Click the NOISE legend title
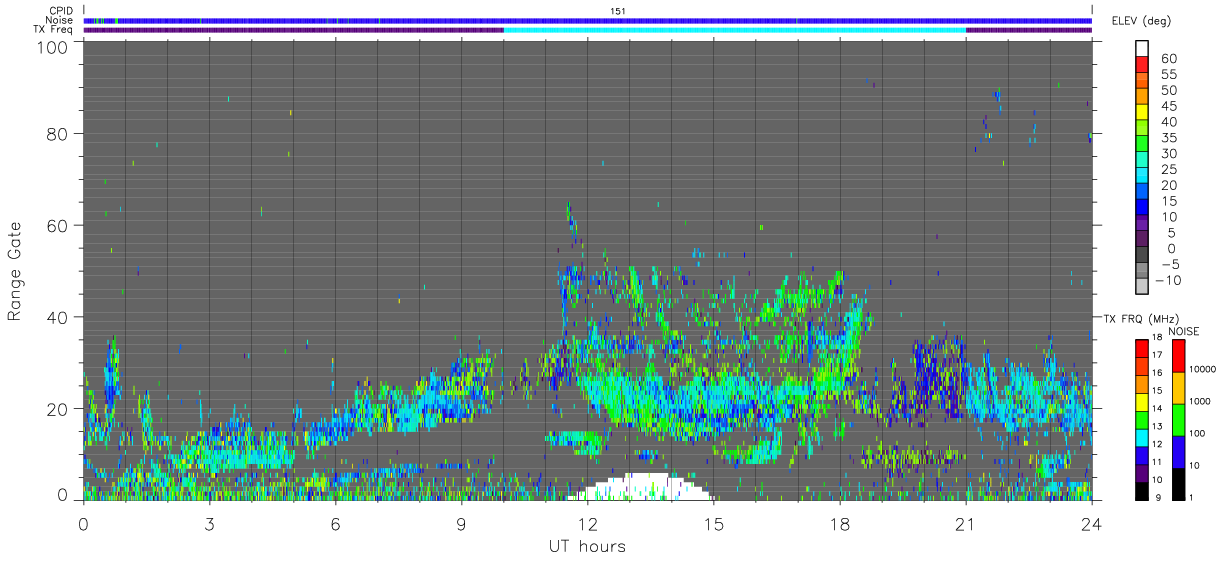 1183,331
